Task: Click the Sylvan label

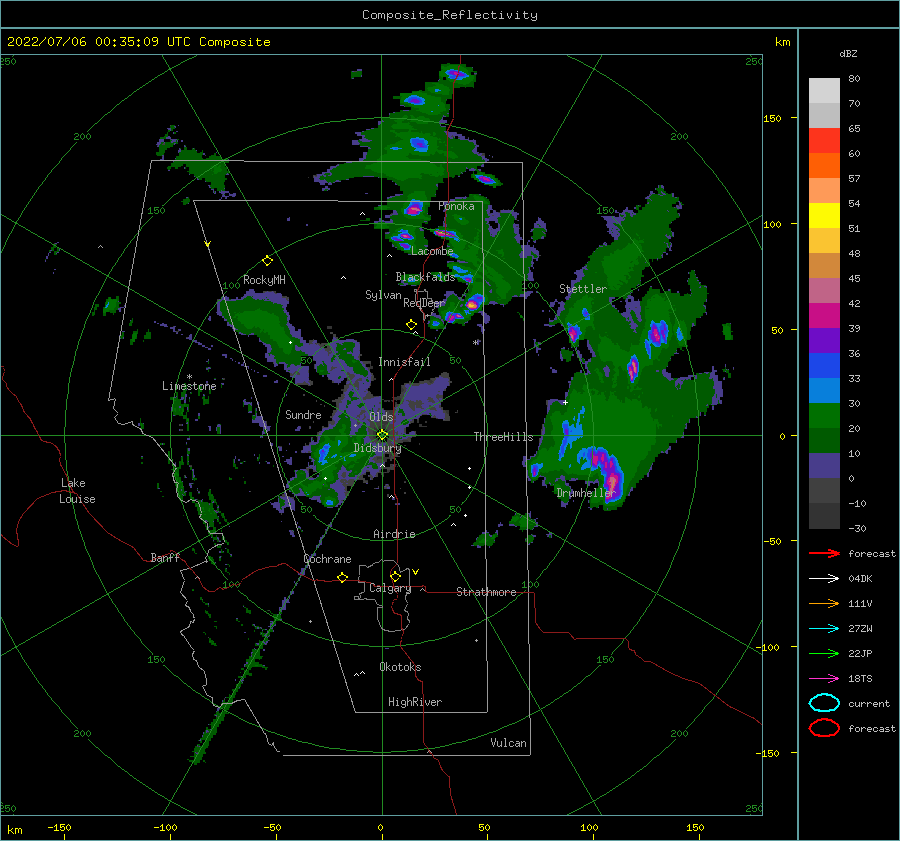Action: coord(383,295)
